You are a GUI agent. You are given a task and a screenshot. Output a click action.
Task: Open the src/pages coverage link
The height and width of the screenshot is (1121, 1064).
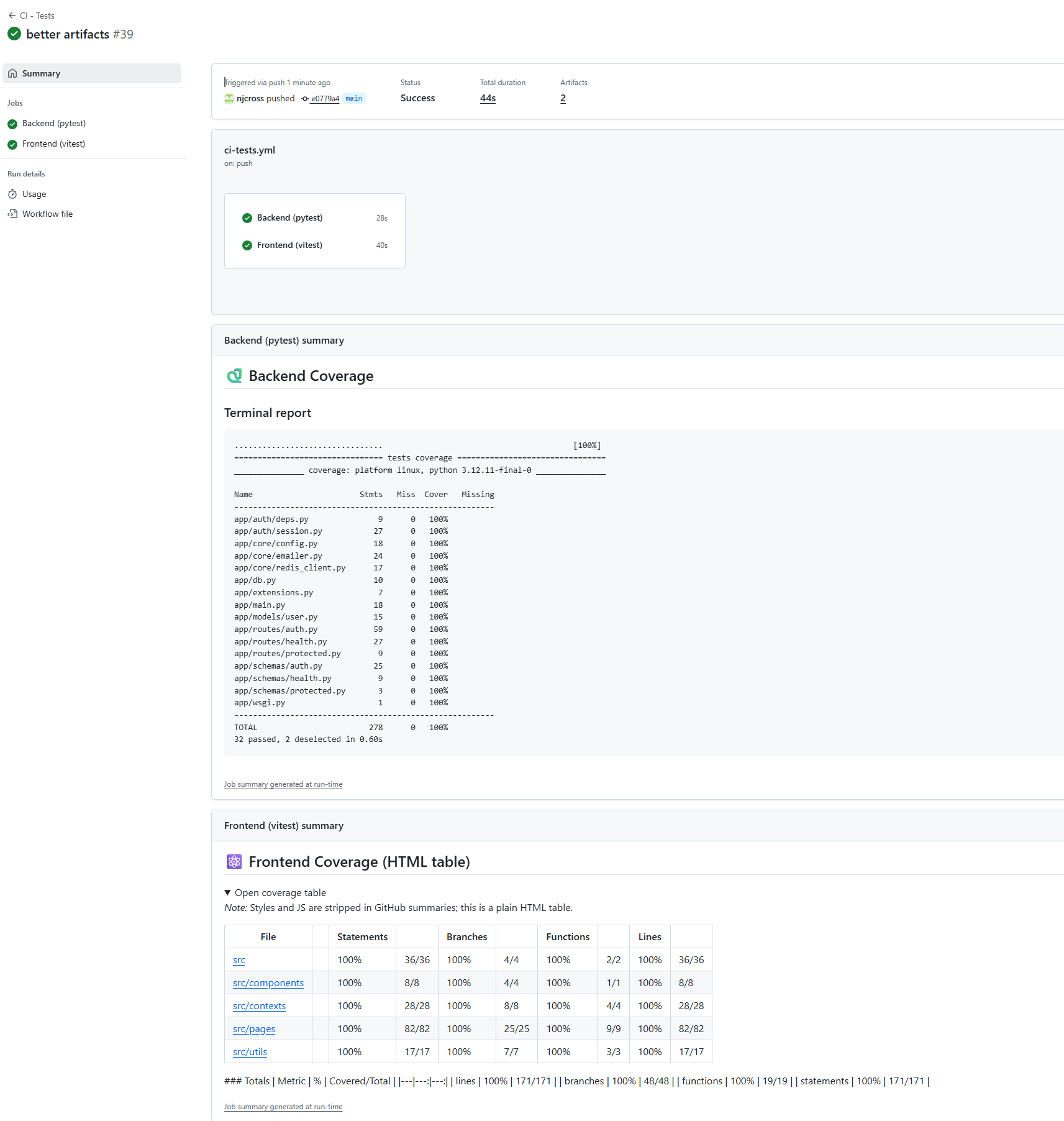coord(253,1029)
